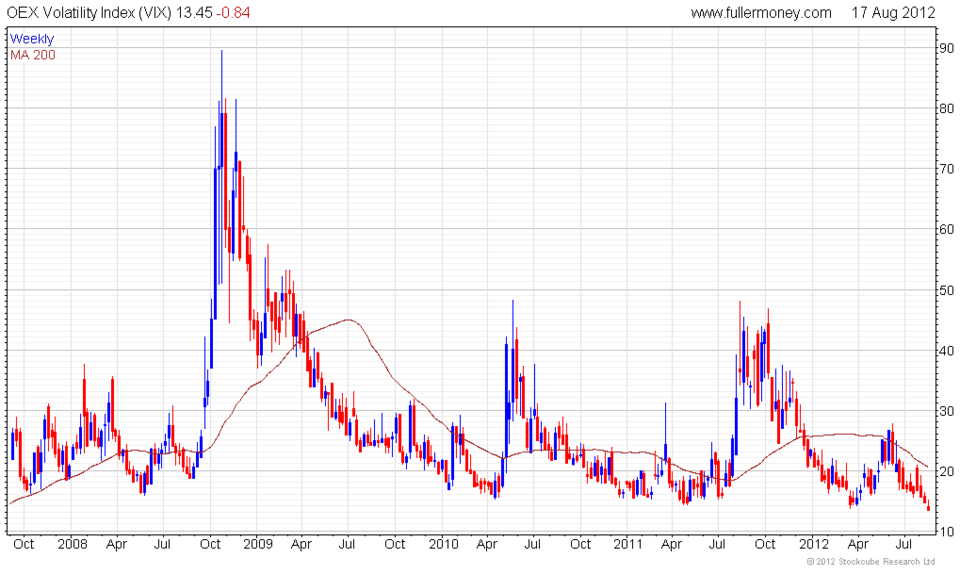The image size is (960, 575).
Task: Click the 40 label on the price axis
Action: tap(947, 350)
